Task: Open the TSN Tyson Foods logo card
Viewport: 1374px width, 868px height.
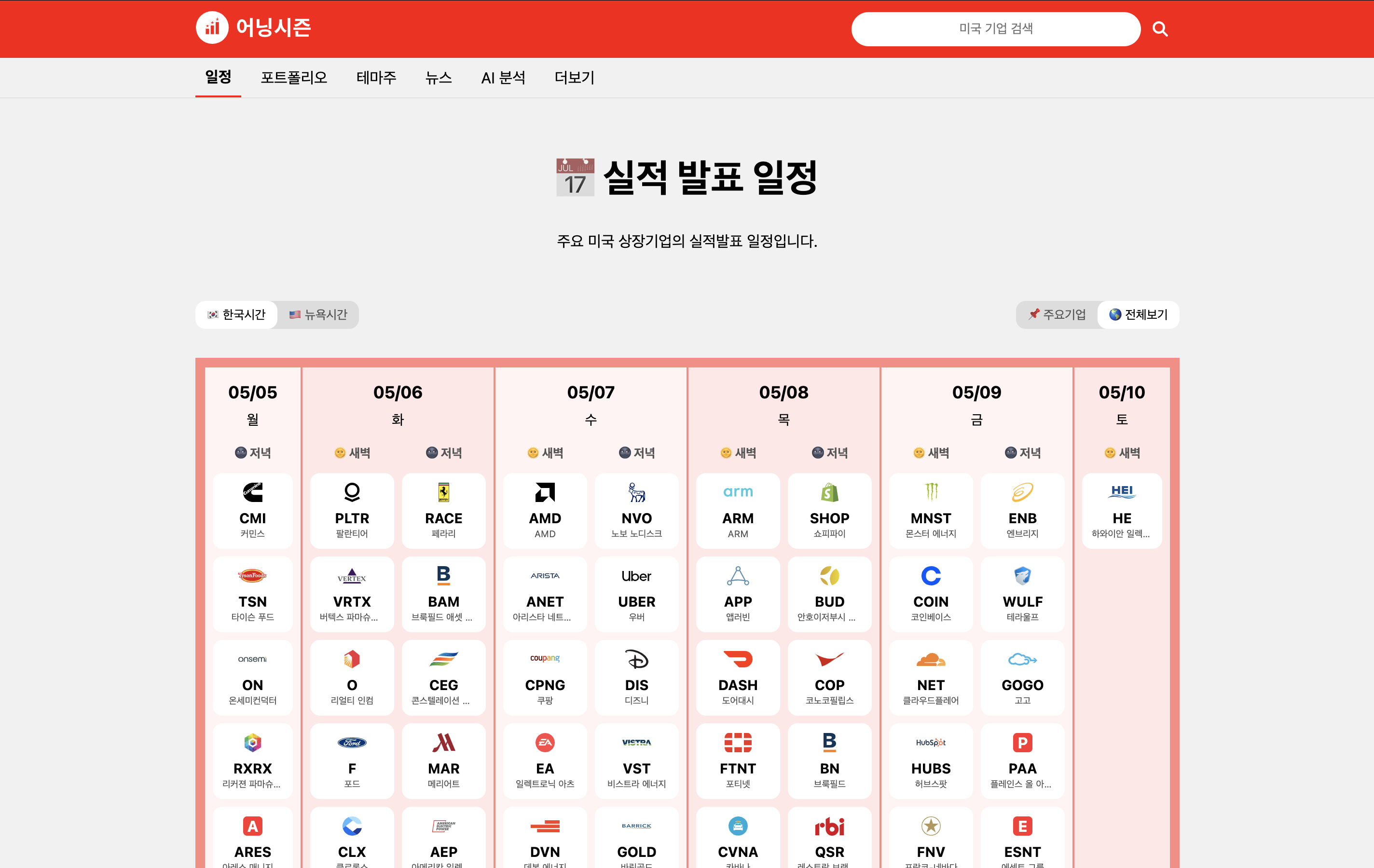Action: coord(252,594)
